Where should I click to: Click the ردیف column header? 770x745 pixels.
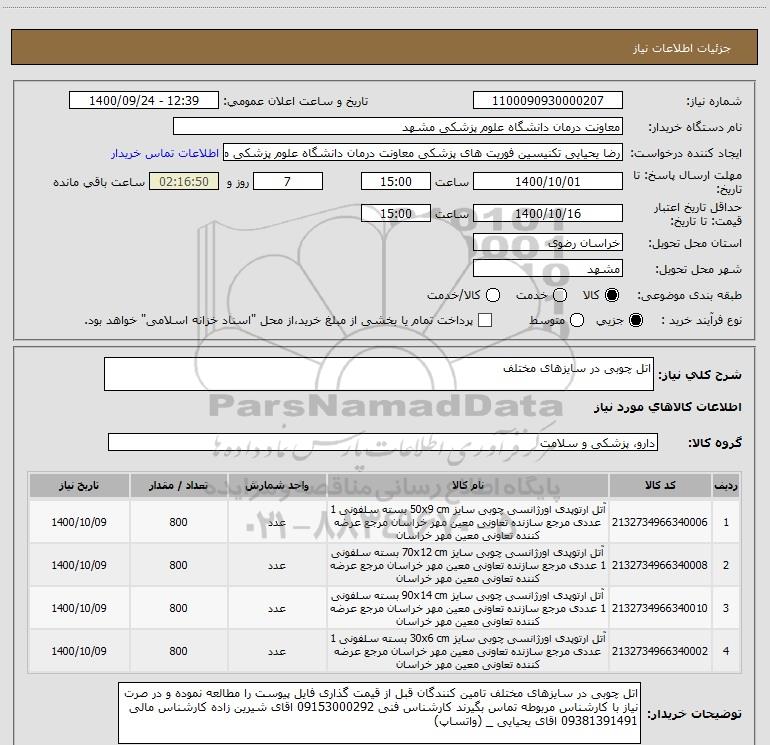pyautogui.click(x=726, y=486)
